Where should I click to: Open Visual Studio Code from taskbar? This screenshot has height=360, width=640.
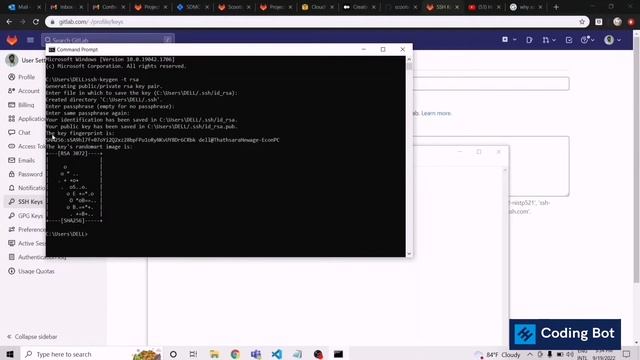coord(277,354)
